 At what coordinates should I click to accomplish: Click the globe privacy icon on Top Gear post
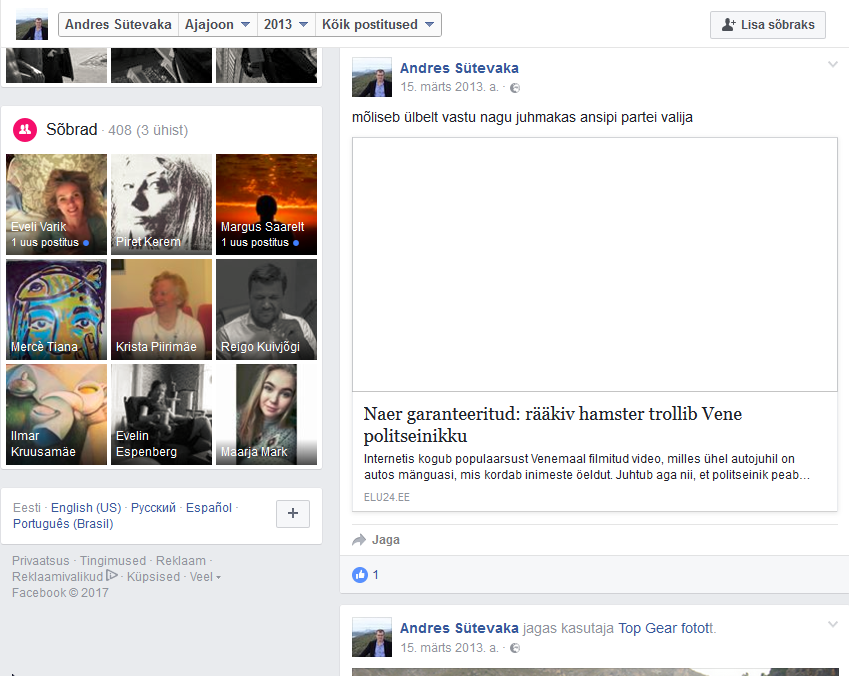(x=515, y=648)
